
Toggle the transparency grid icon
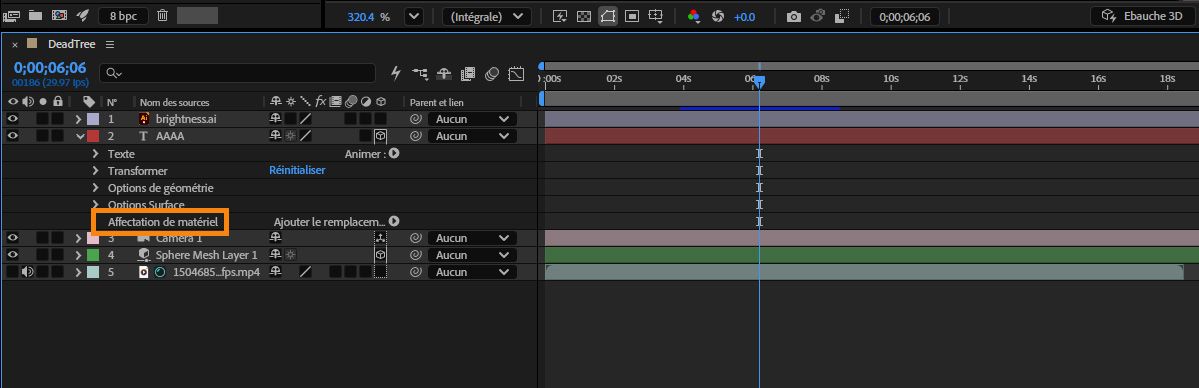point(583,16)
